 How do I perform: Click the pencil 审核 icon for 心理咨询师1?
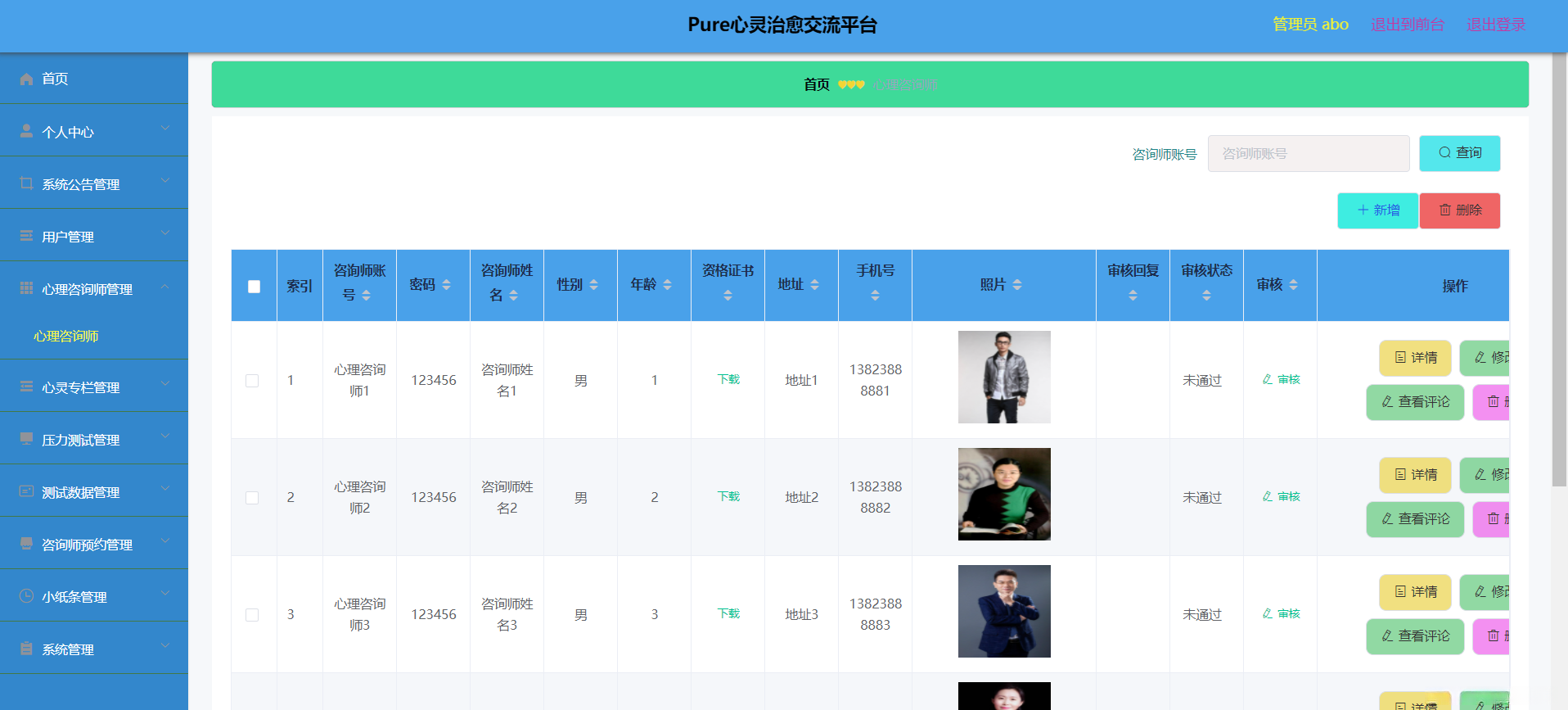[x=1268, y=380]
